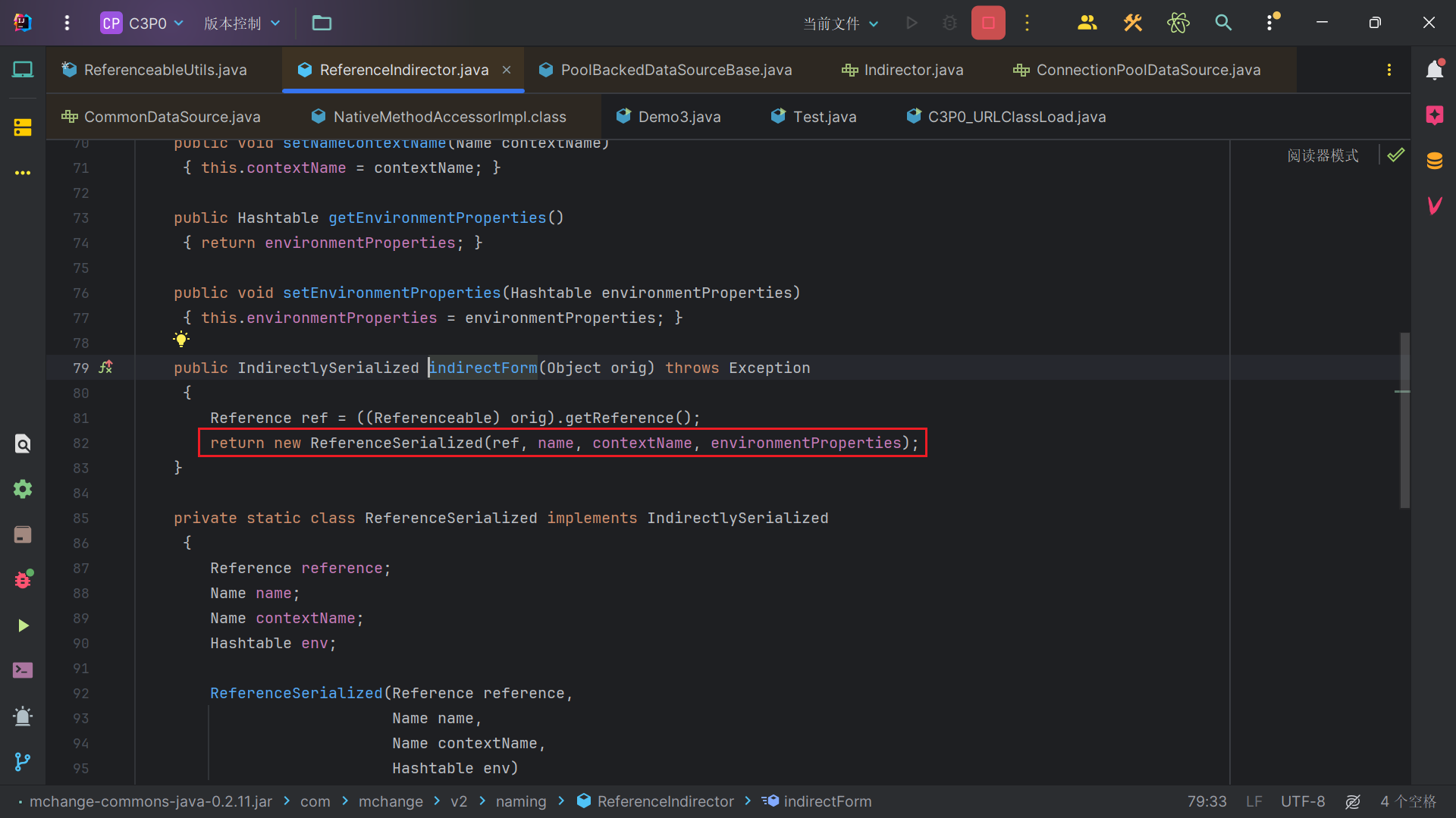The image size is (1456, 818).
Task: Open More tool windows ellipsis in left sidebar
Action: pyautogui.click(x=23, y=173)
